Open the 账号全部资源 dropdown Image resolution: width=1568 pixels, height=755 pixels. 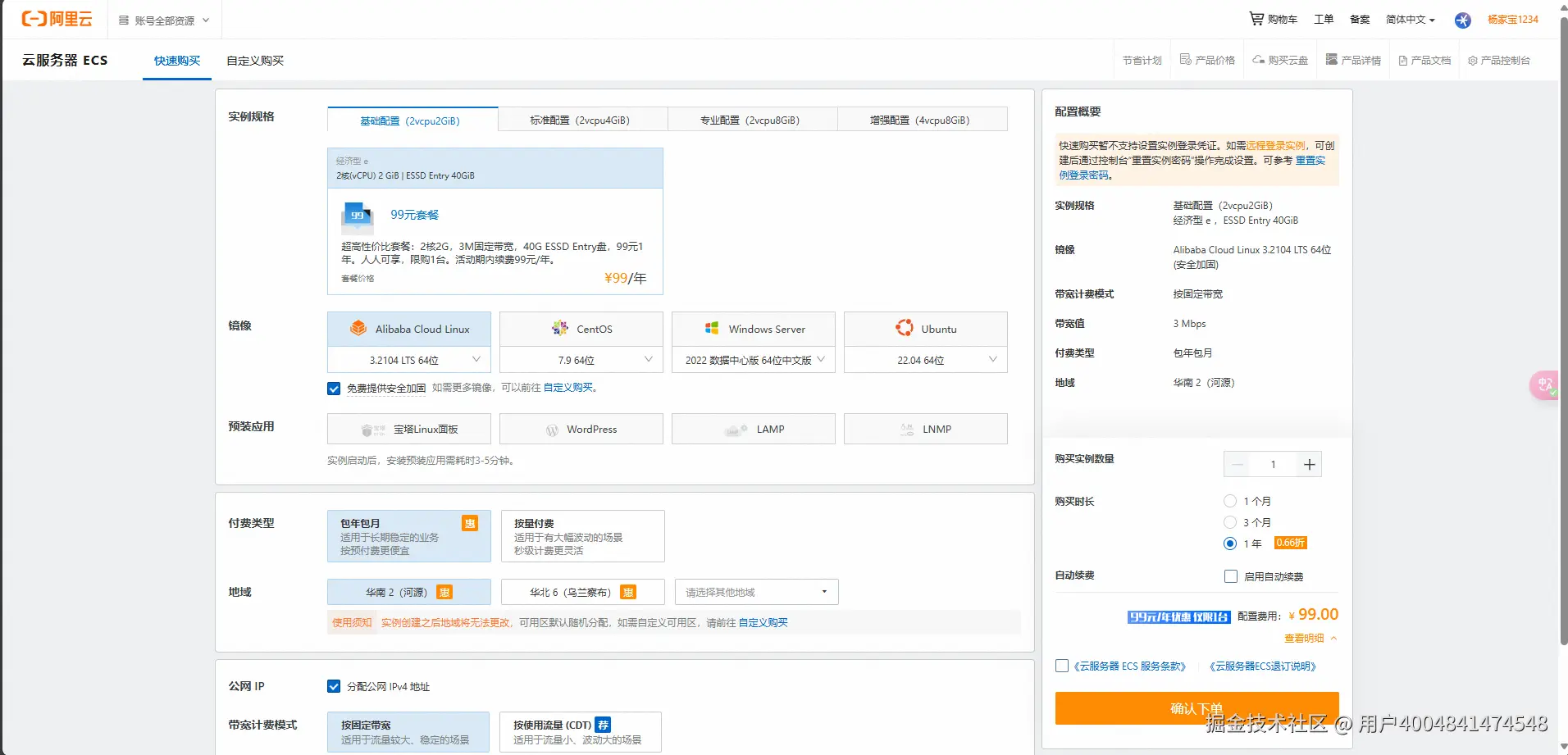pos(164,20)
